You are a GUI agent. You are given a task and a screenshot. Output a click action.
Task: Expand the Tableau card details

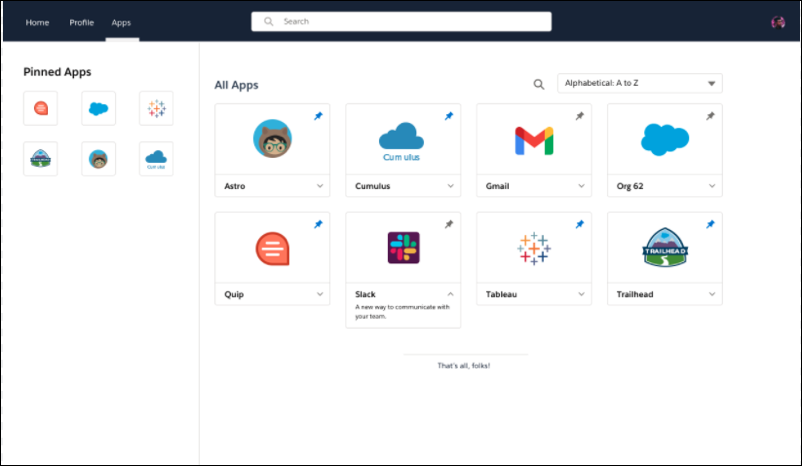581,294
